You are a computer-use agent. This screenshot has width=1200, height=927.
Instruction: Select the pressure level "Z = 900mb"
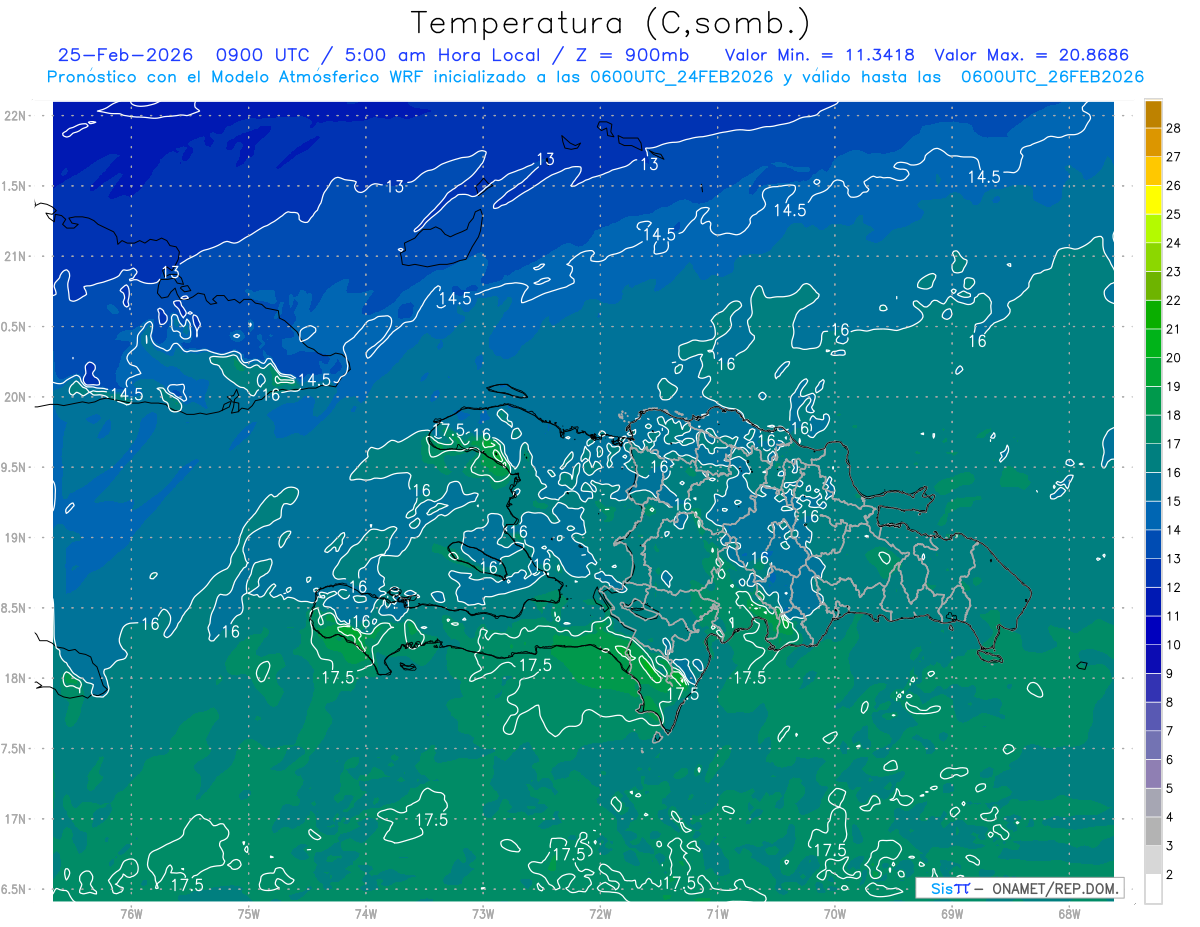coord(632,55)
